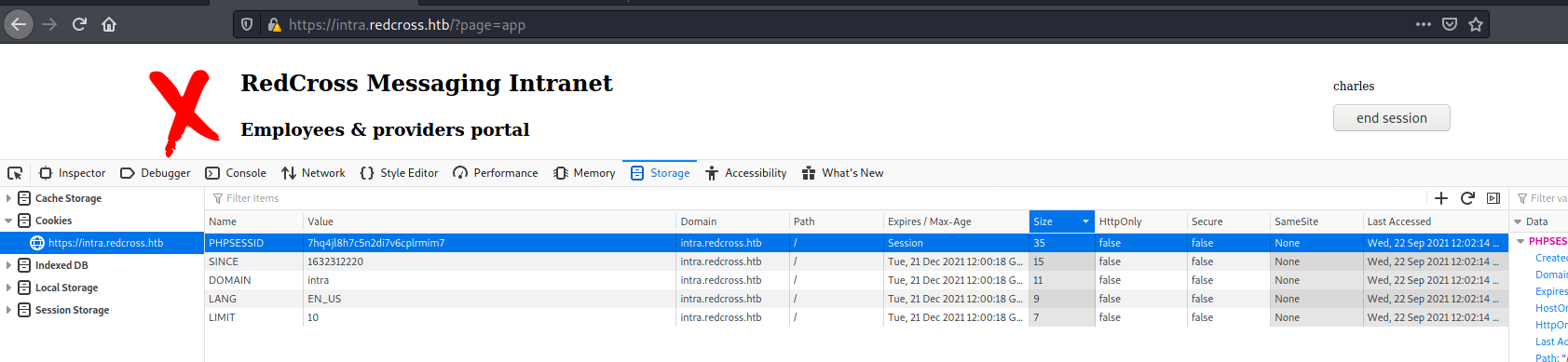Reload the page with the refresh icon
Viewport: 1568px width, 362px height.
[x=79, y=24]
